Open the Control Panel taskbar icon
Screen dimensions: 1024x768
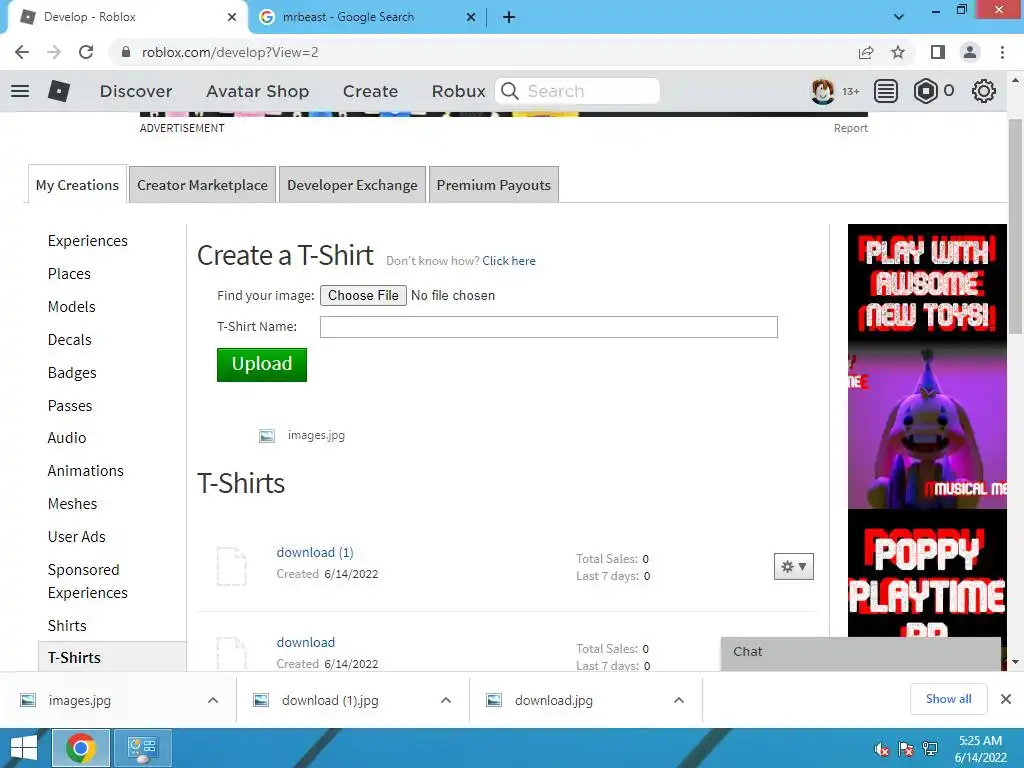(x=143, y=748)
